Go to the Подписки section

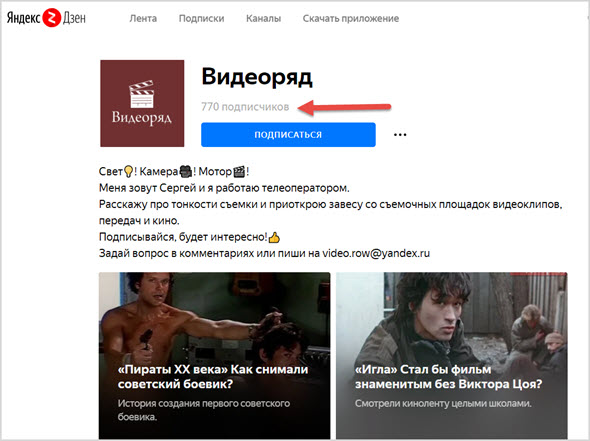tap(201, 18)
